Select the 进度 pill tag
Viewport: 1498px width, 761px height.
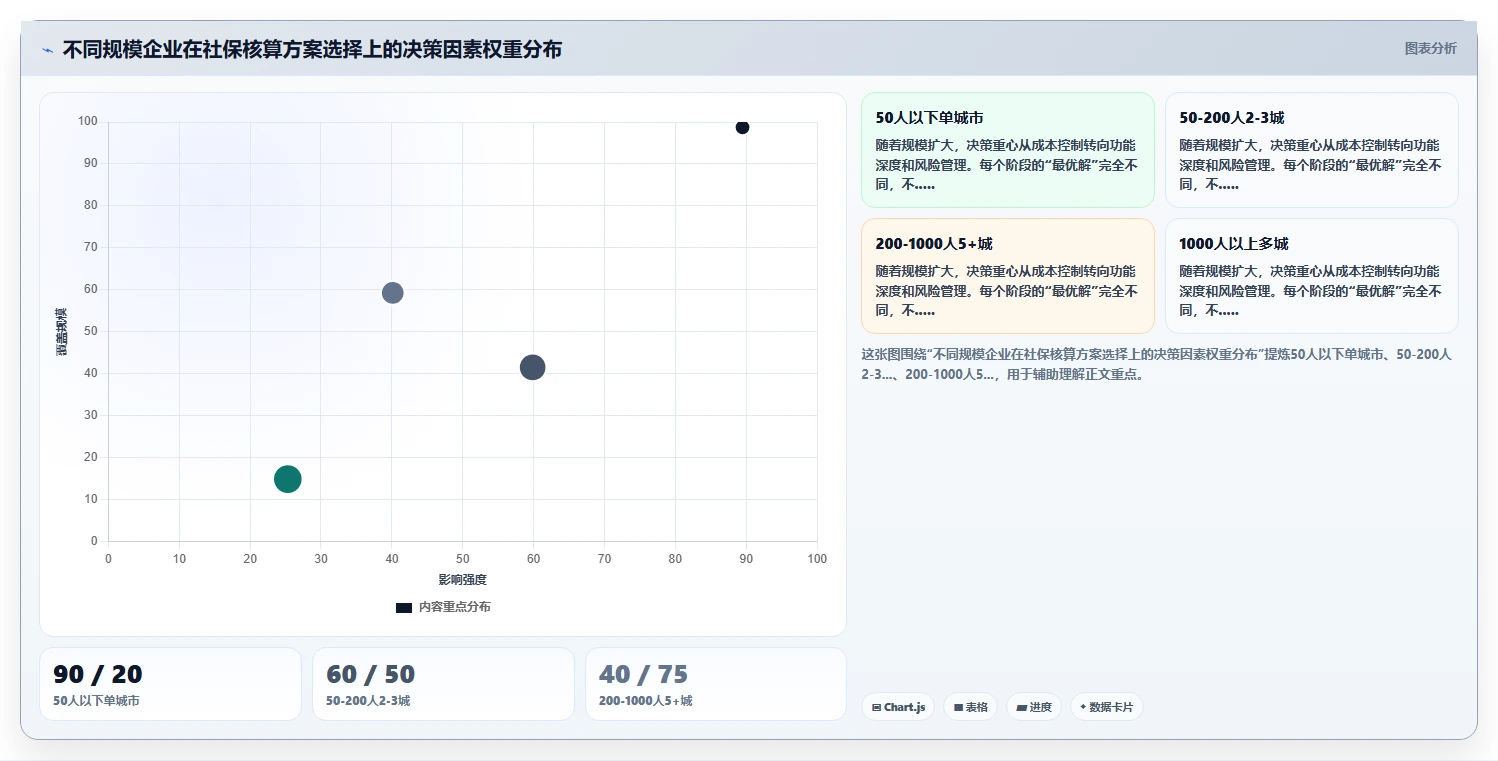click(x=1034, y=707)
